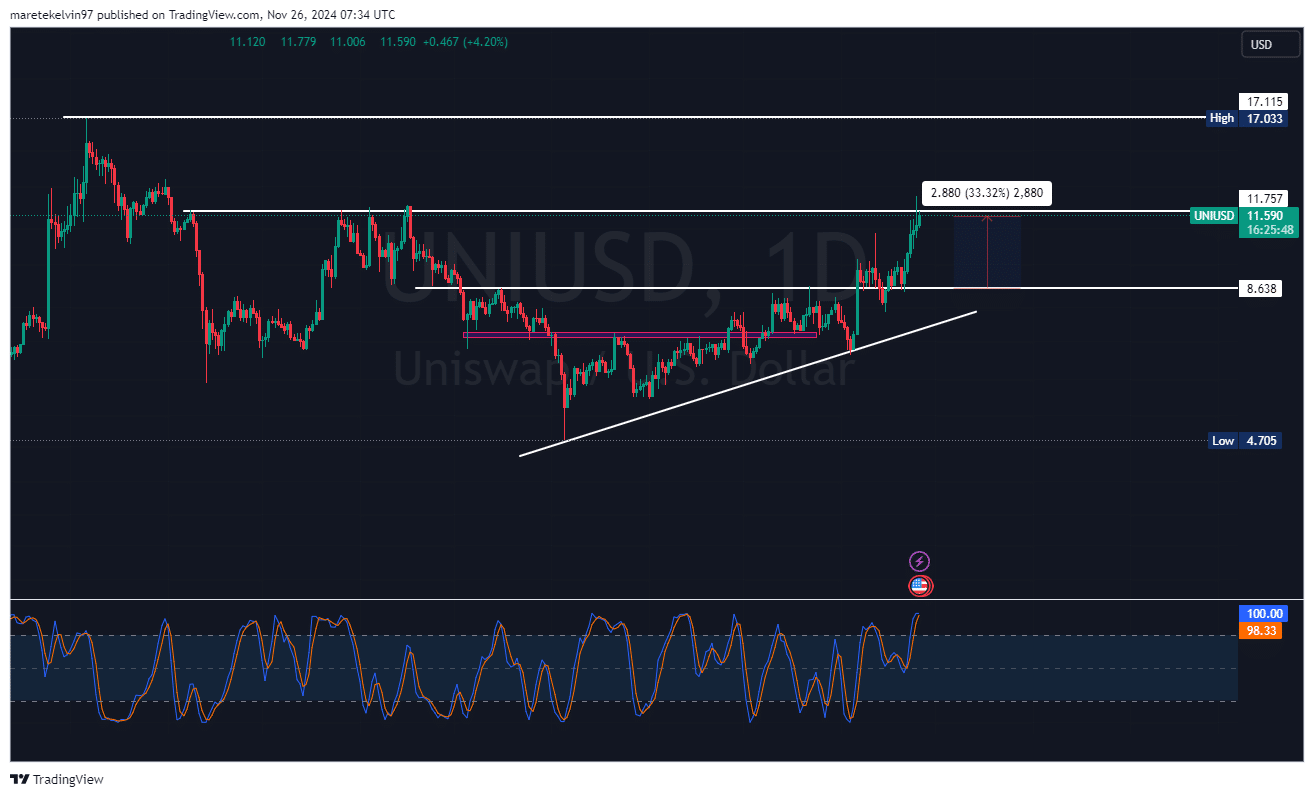Screen dimensions: 1314x797
Task: Click the UNIUSD symbol label on price axis
Action: tap(1213, 216)
